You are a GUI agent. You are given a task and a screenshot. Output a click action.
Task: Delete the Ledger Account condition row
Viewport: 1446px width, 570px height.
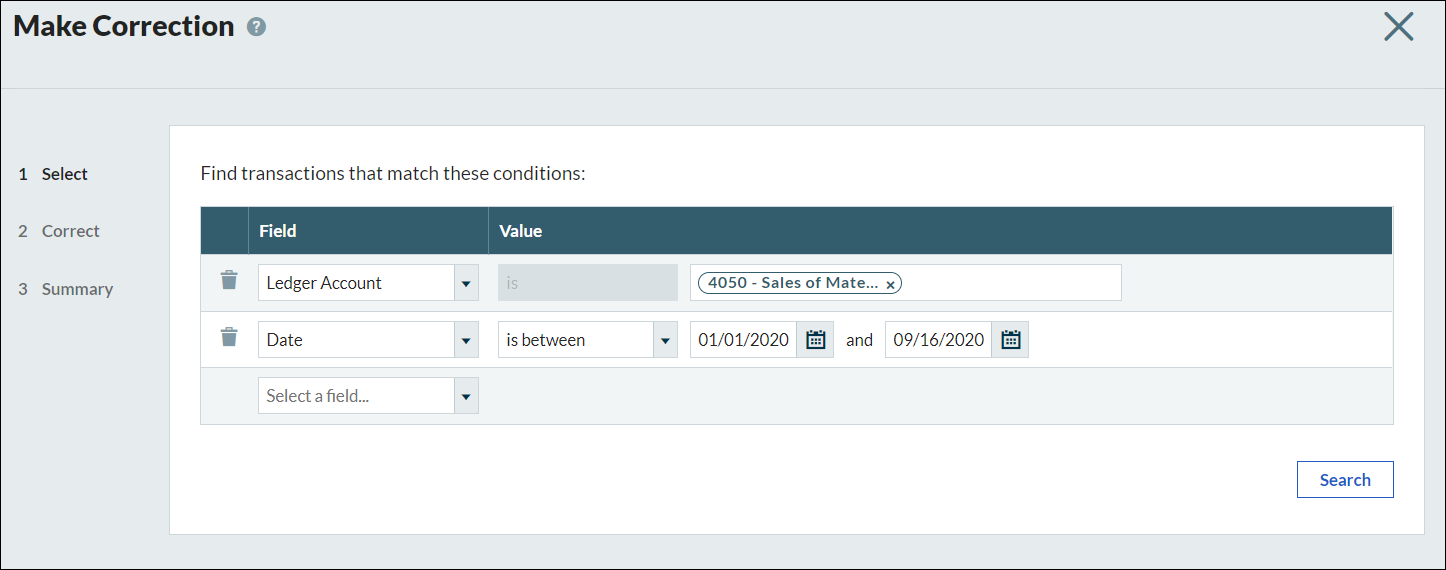click(x=229, y=281)
